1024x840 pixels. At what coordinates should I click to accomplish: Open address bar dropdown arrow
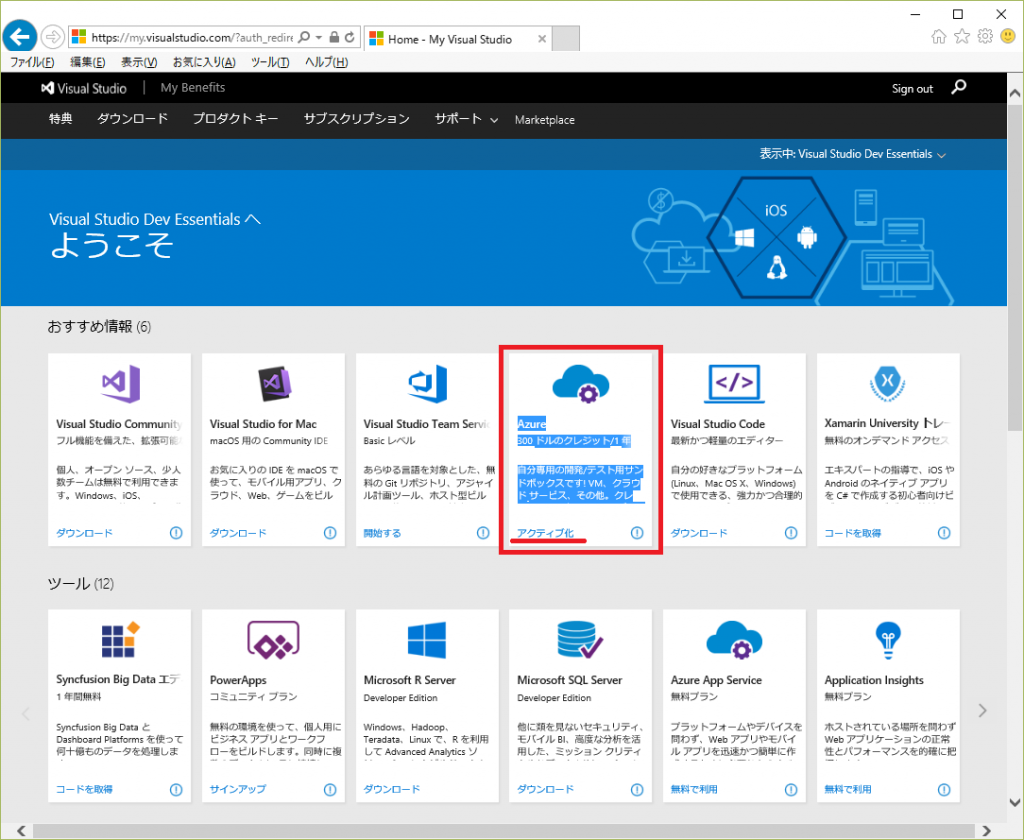pyautogui.click(x=319, y=37)
